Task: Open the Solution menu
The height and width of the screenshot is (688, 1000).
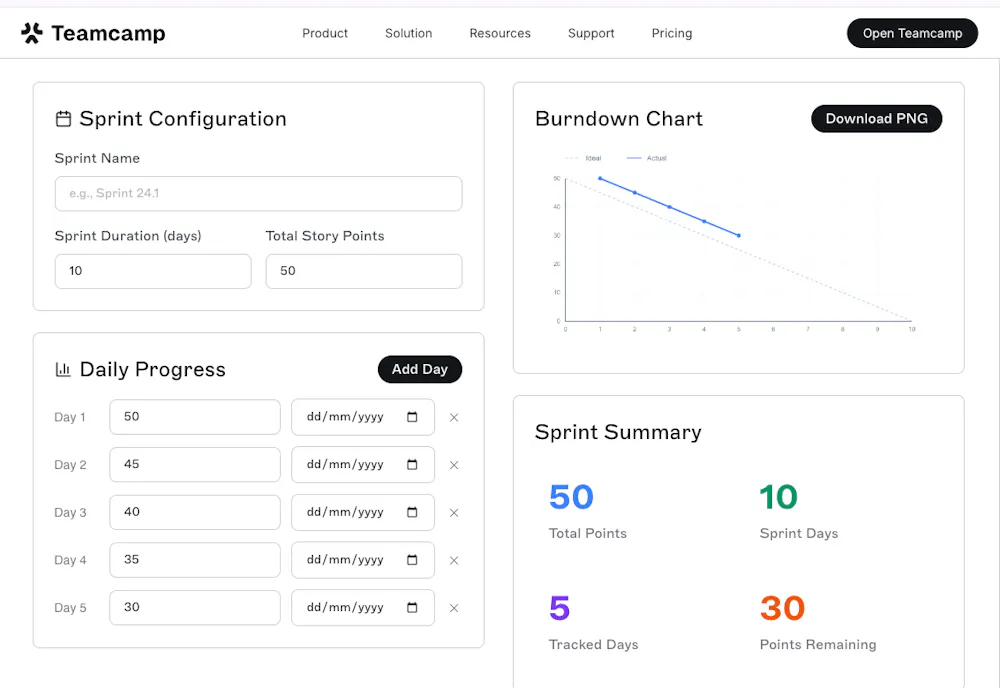Action: click(408, 33)
